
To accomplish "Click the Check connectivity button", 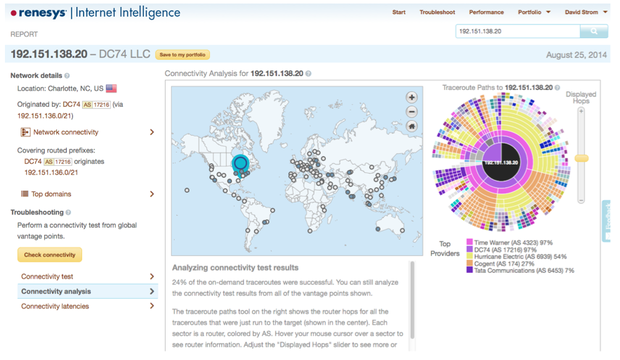I will tap(49, 255).
